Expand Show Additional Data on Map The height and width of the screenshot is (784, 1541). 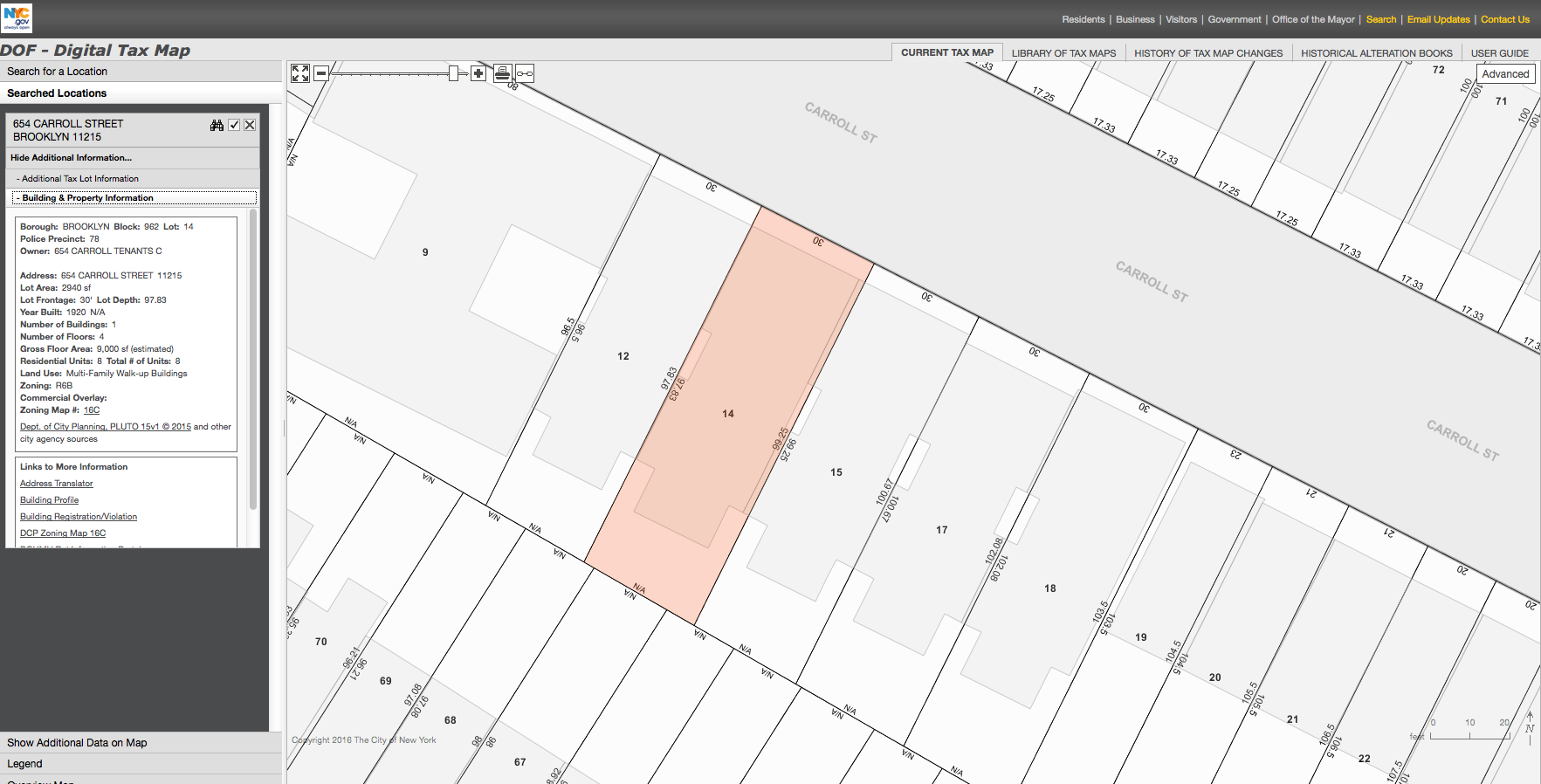pyautogui.click(x=77, y=743)
